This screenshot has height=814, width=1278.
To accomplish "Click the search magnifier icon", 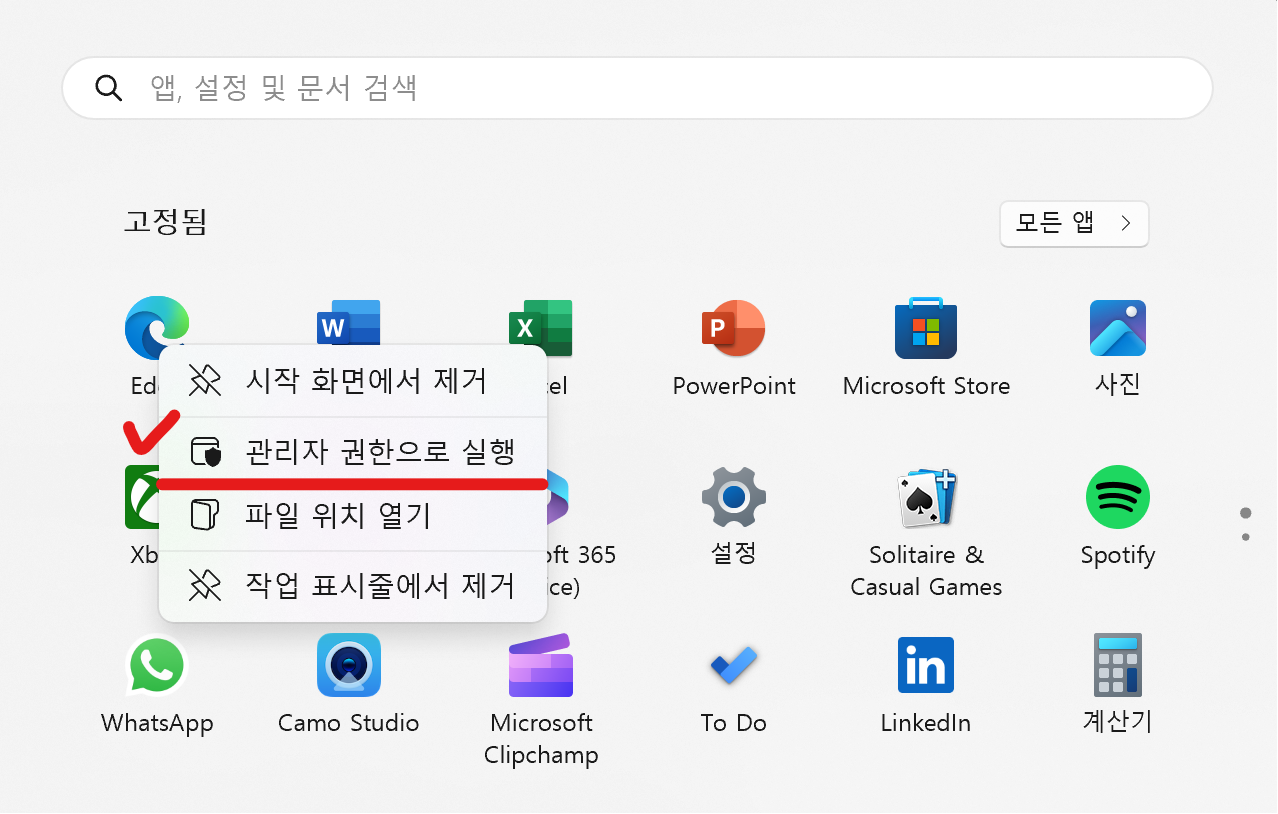I will coord(108,87).
